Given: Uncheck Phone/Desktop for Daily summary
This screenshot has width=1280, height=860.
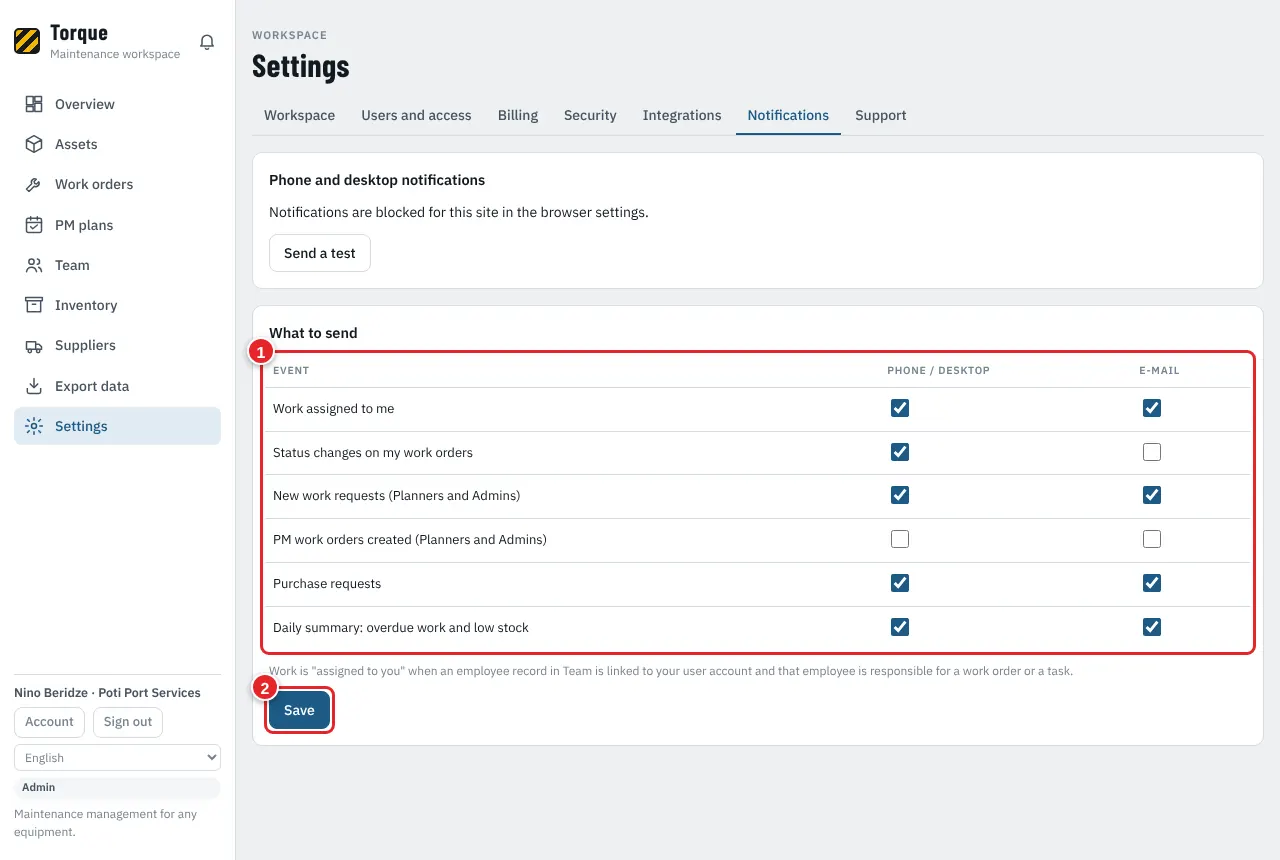Looking at the screenshot, I should [900, 627].
